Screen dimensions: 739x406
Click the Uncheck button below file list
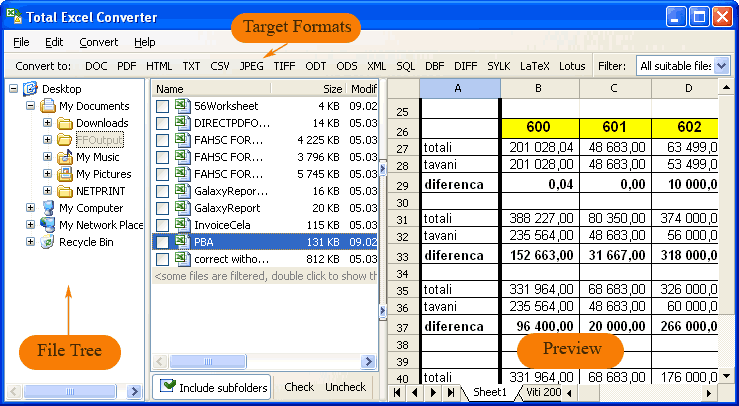pos(345,387)
